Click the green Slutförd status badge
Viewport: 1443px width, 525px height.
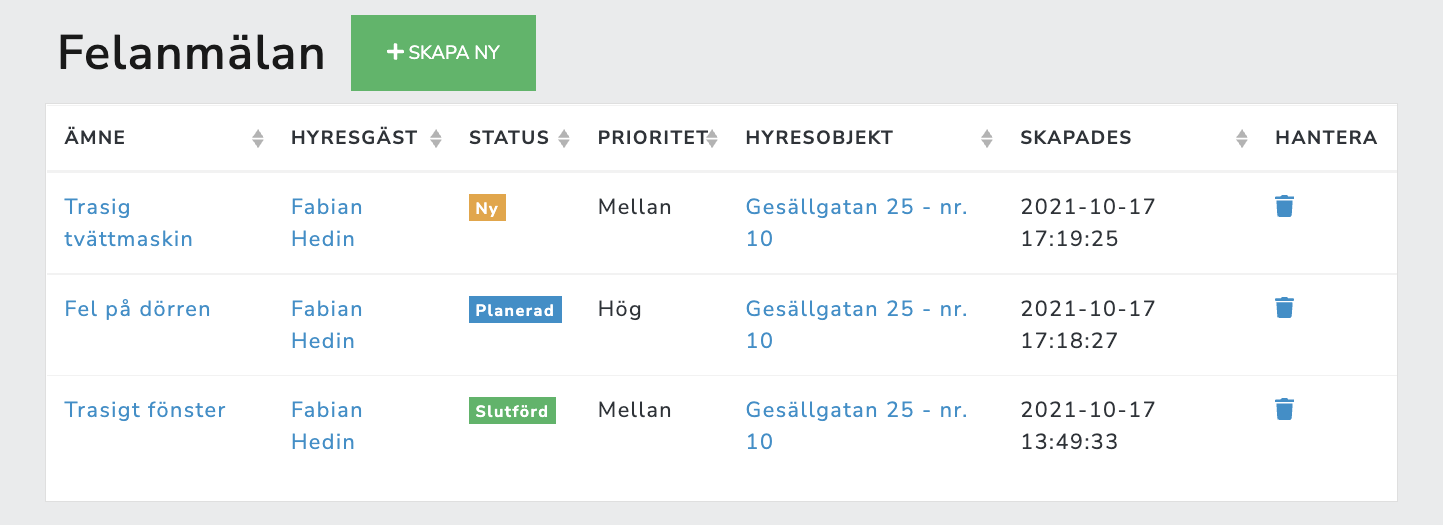click(512, 410)
